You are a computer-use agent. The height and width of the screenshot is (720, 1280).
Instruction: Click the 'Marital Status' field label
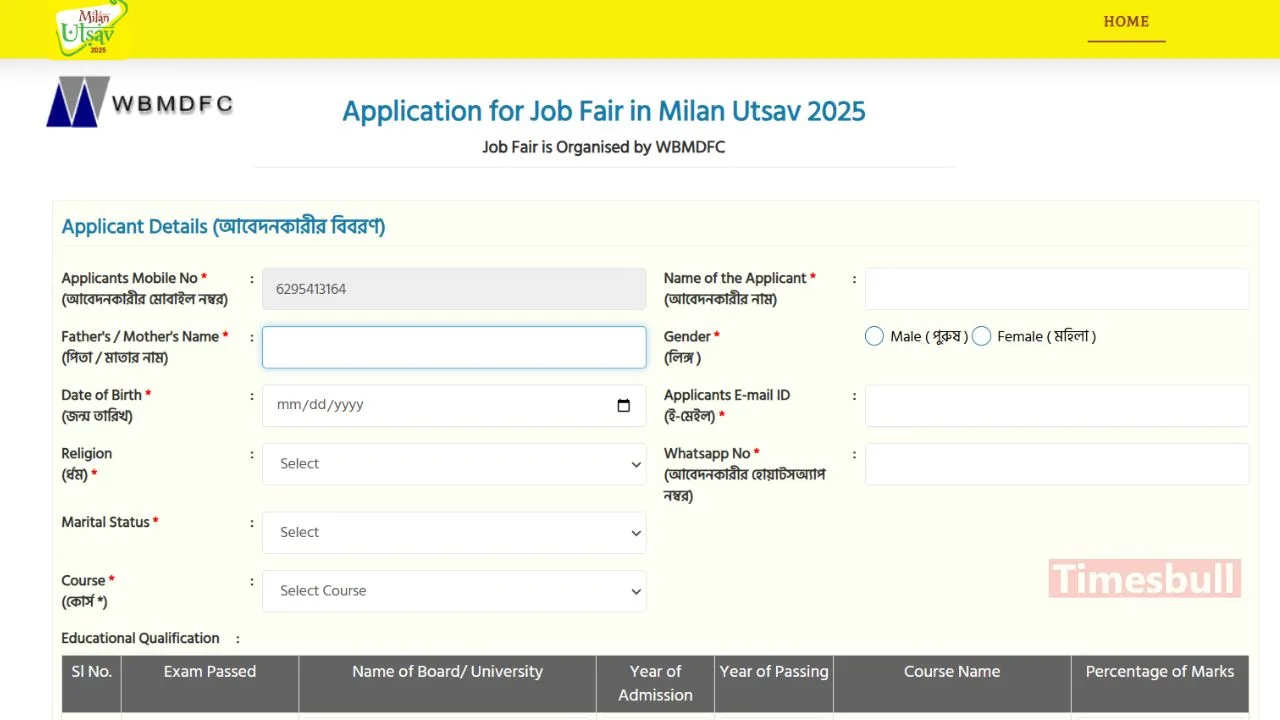[110, 522]
